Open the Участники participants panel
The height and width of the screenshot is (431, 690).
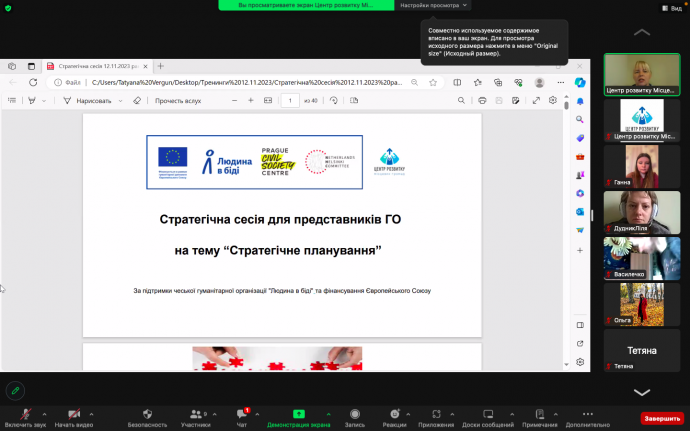195,415
